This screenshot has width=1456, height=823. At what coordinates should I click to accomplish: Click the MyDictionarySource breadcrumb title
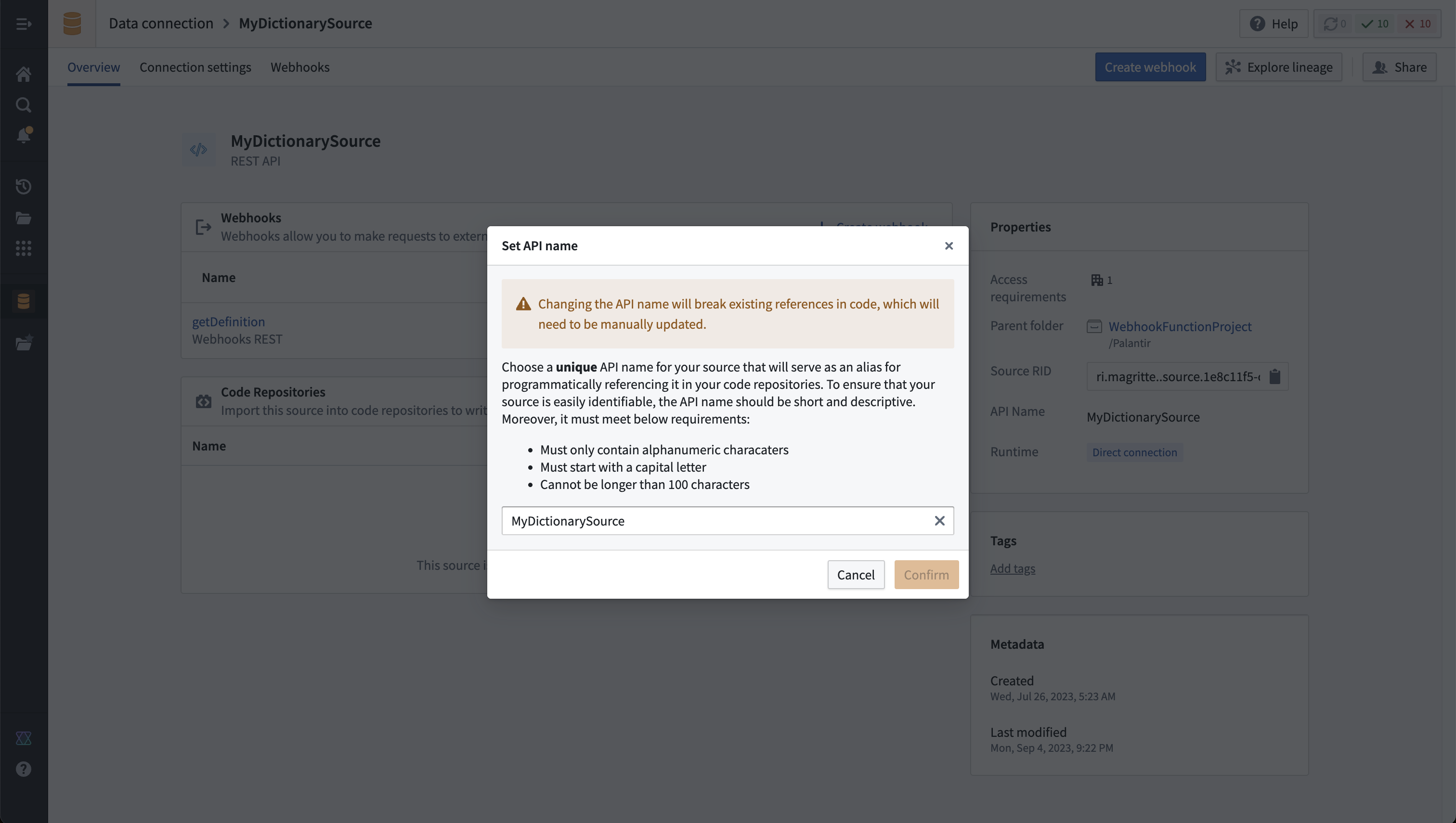[305, 23]
